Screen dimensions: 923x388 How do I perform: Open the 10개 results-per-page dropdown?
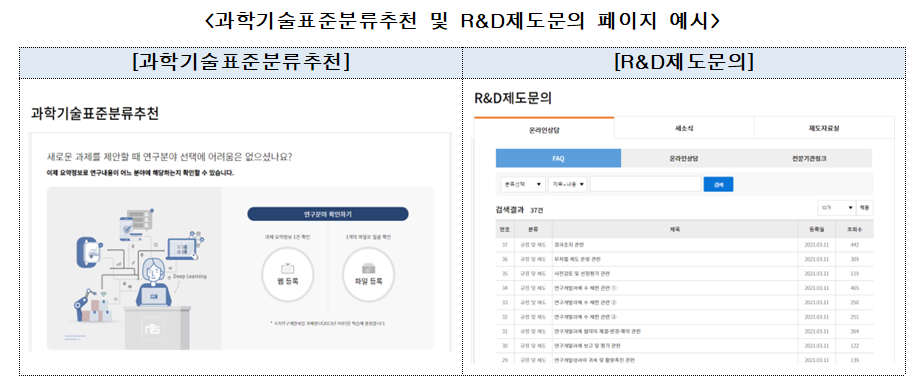[836, 208]
